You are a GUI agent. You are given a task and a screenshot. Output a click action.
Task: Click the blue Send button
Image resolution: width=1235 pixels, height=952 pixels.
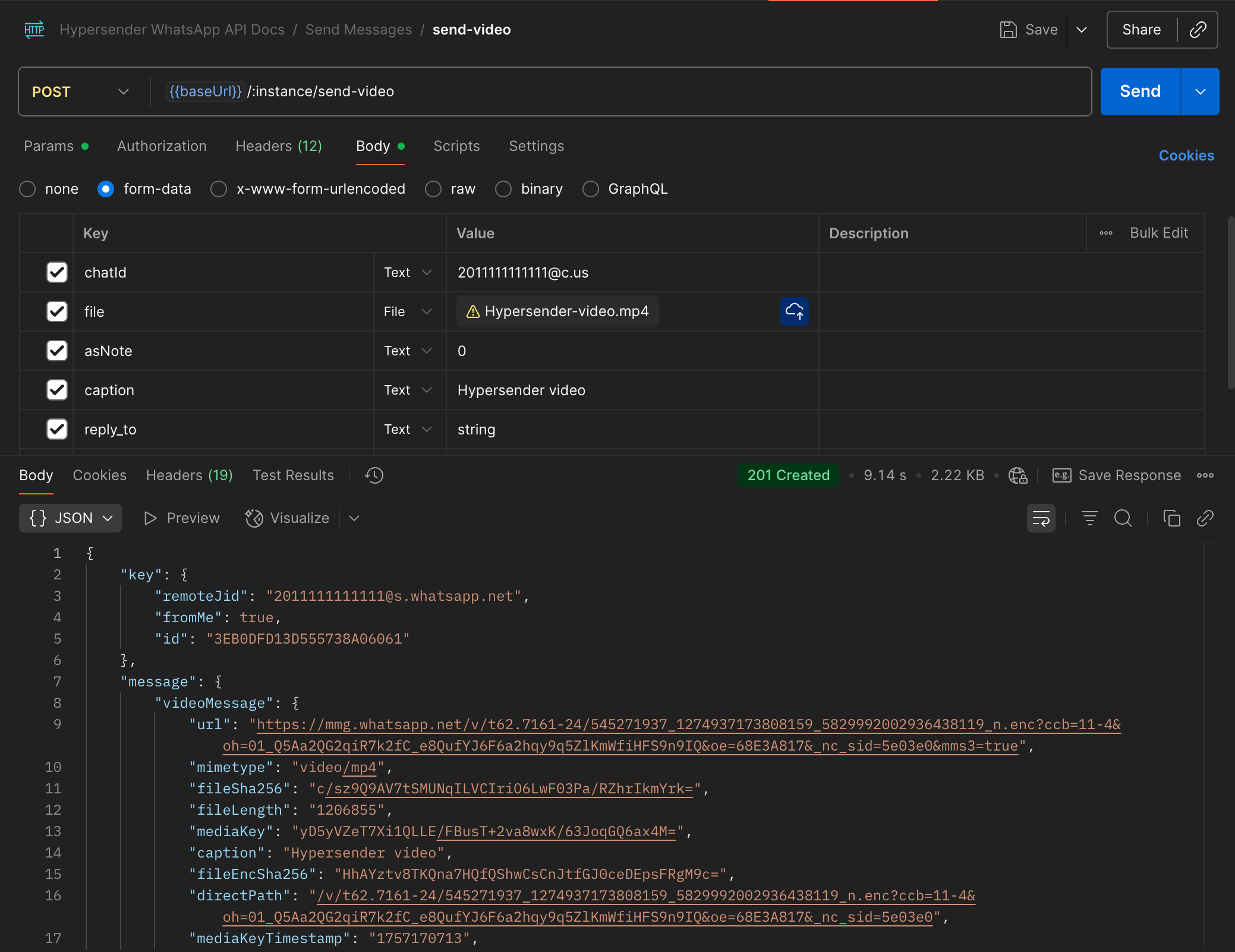(1139, 92)
